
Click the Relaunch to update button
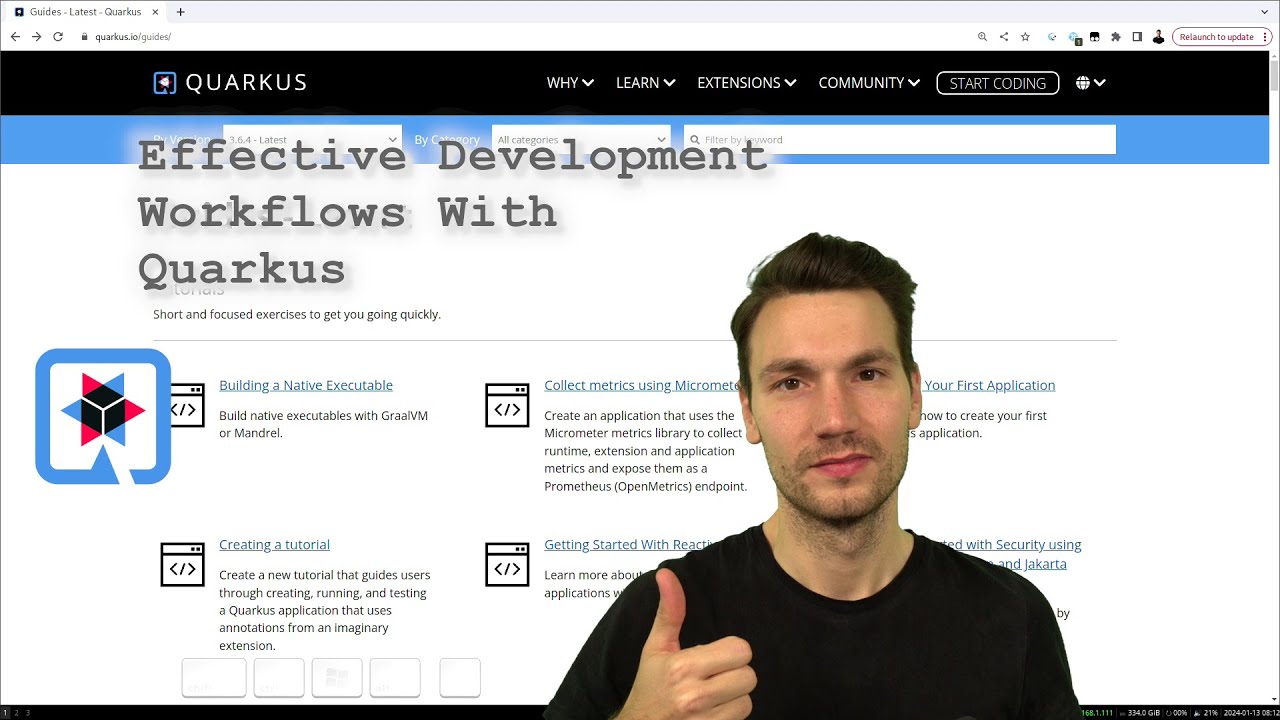point(1215,37)
